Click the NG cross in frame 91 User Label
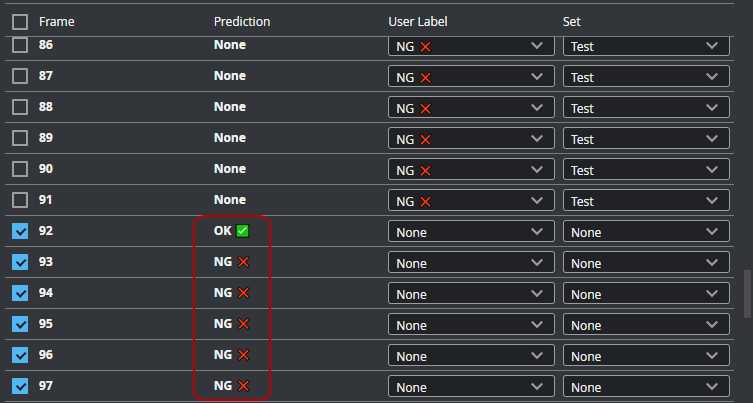This screenshot has width=753, height=403. [x=425, y=201]
